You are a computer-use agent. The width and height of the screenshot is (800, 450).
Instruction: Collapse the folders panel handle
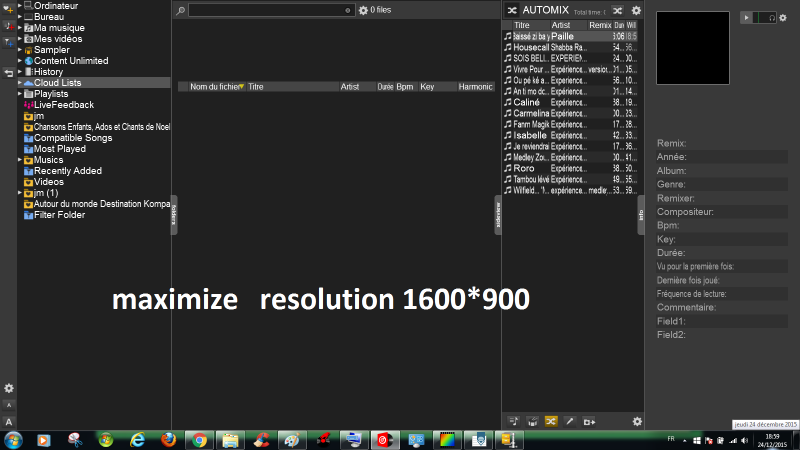tap(174, 215)
